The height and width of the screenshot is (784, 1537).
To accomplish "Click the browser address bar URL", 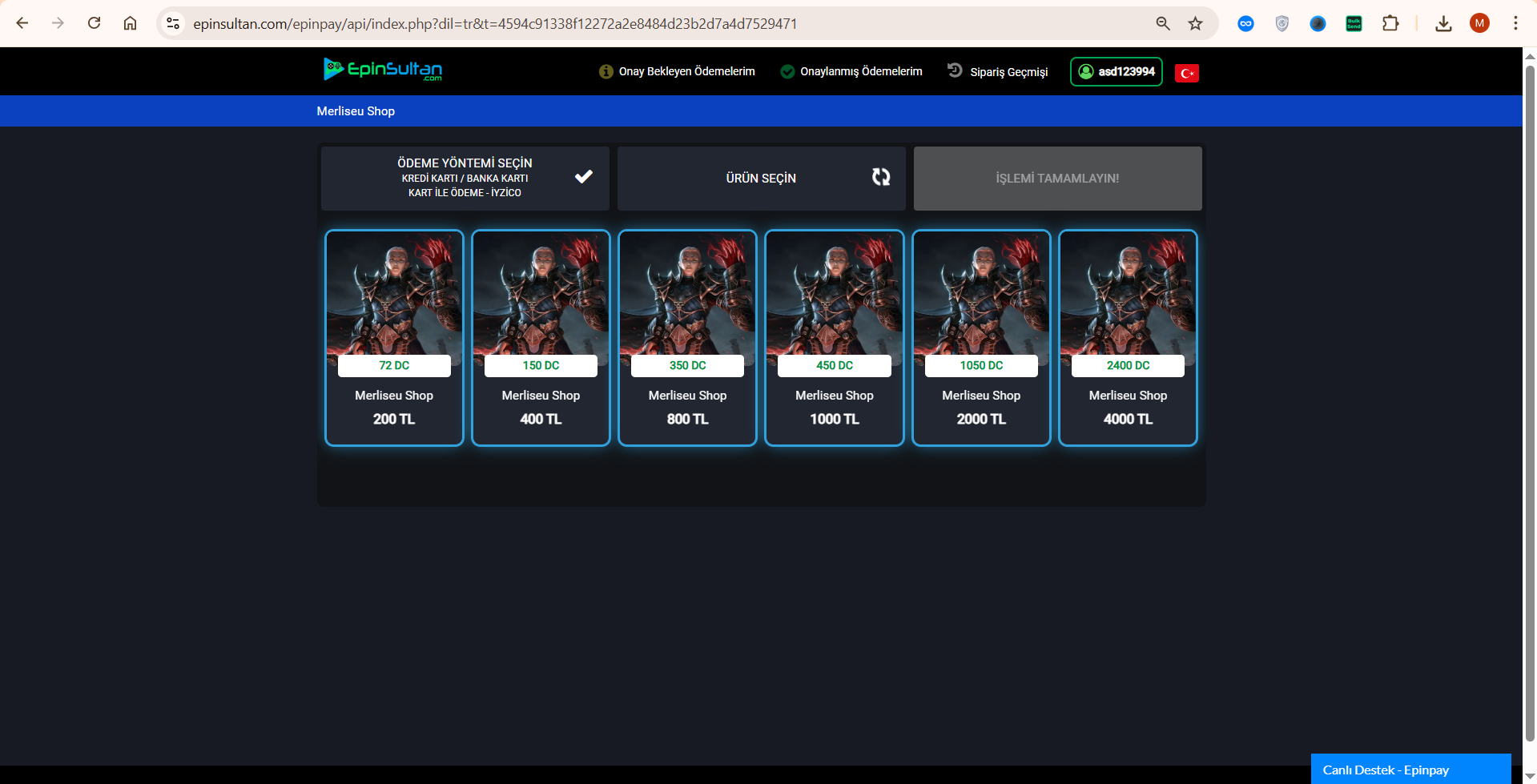I will [x=495, y=24].
